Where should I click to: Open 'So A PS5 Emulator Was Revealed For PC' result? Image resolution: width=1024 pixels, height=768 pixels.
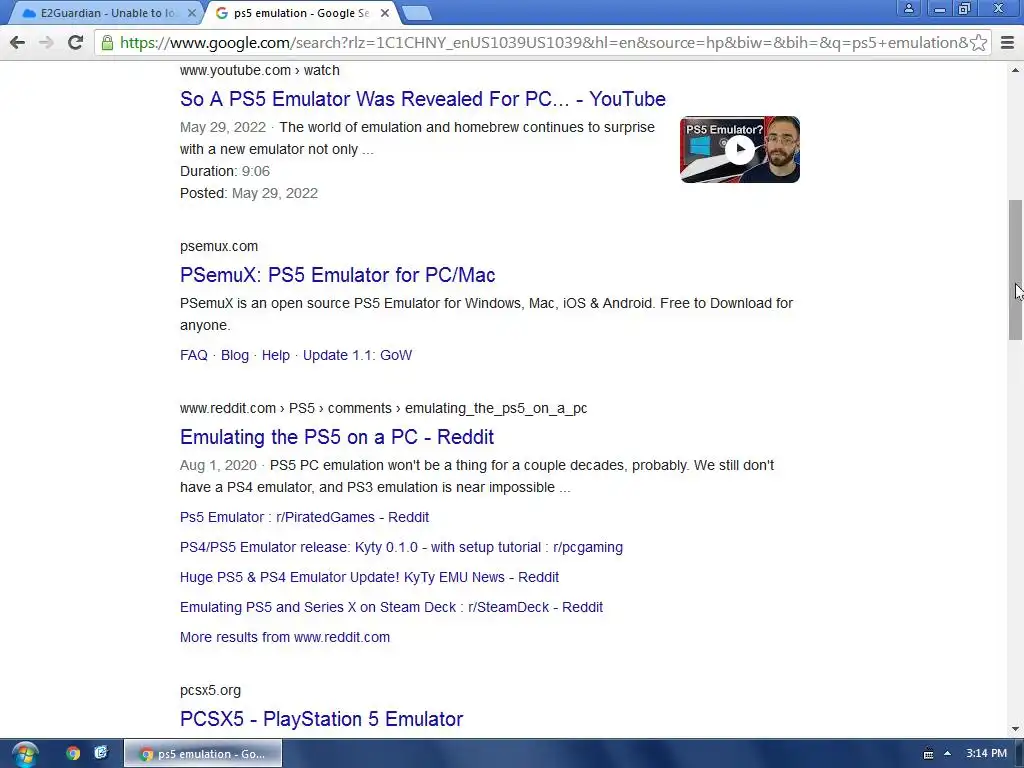pyautogui.click(x=423, y=99)
